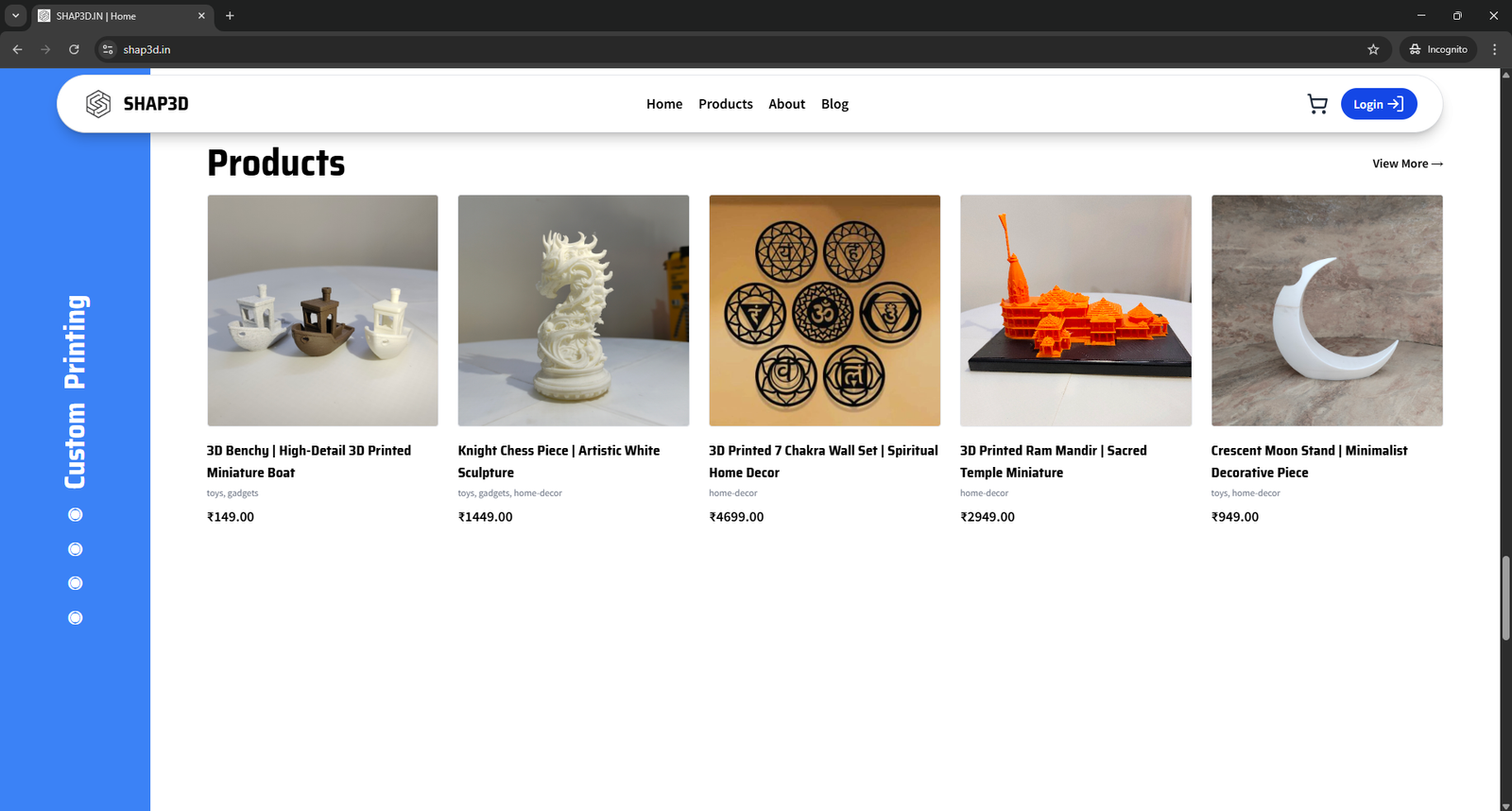Click the Login button
1512x811 pixels.
(x=1379, y=104)
